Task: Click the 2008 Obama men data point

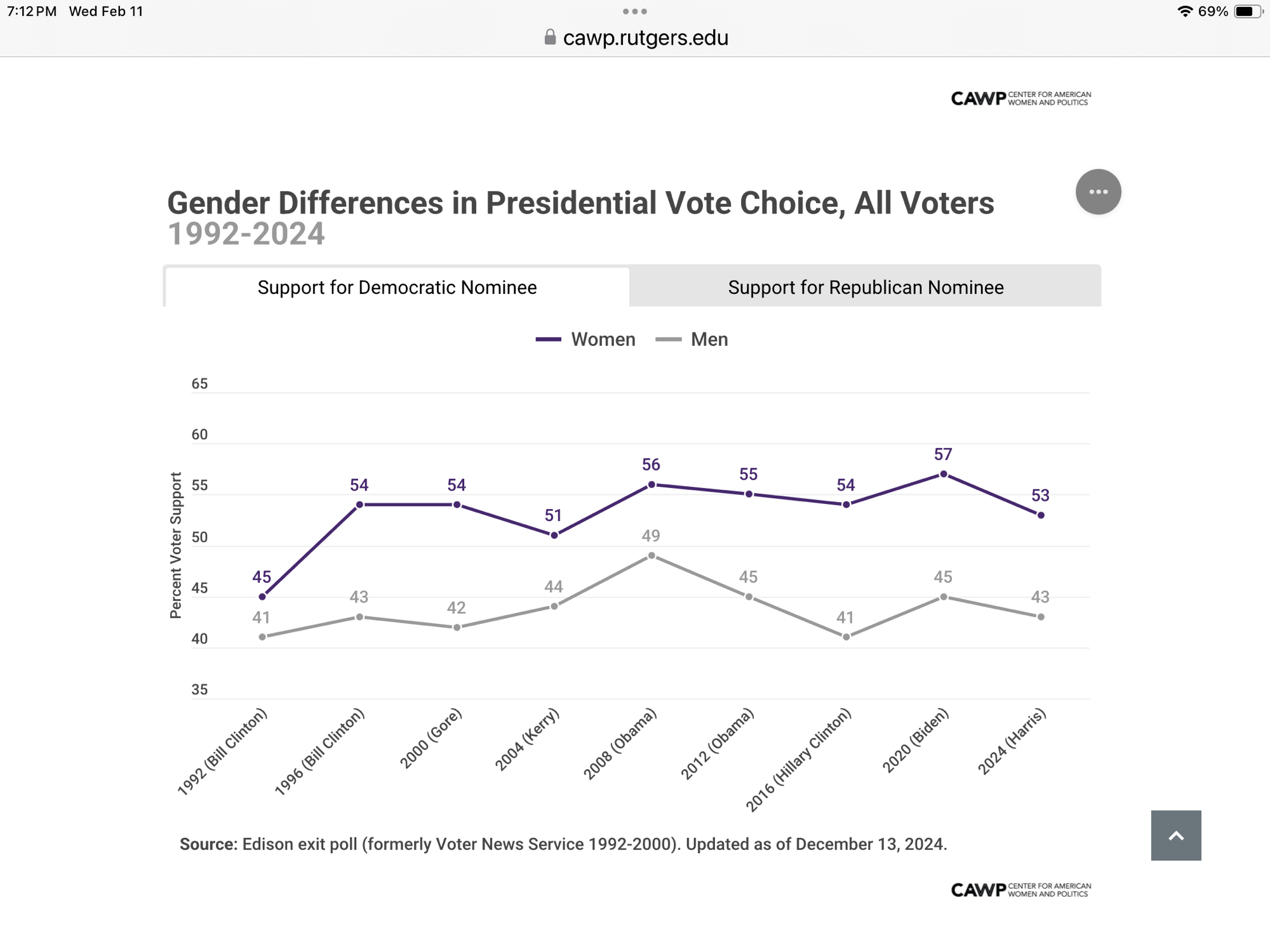Action: [x=652, y=556]
